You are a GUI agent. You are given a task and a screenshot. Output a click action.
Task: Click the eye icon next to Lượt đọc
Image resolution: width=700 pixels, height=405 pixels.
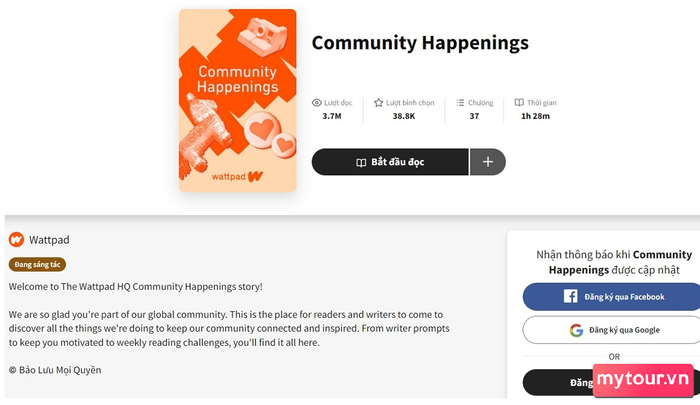coord(317,103)
